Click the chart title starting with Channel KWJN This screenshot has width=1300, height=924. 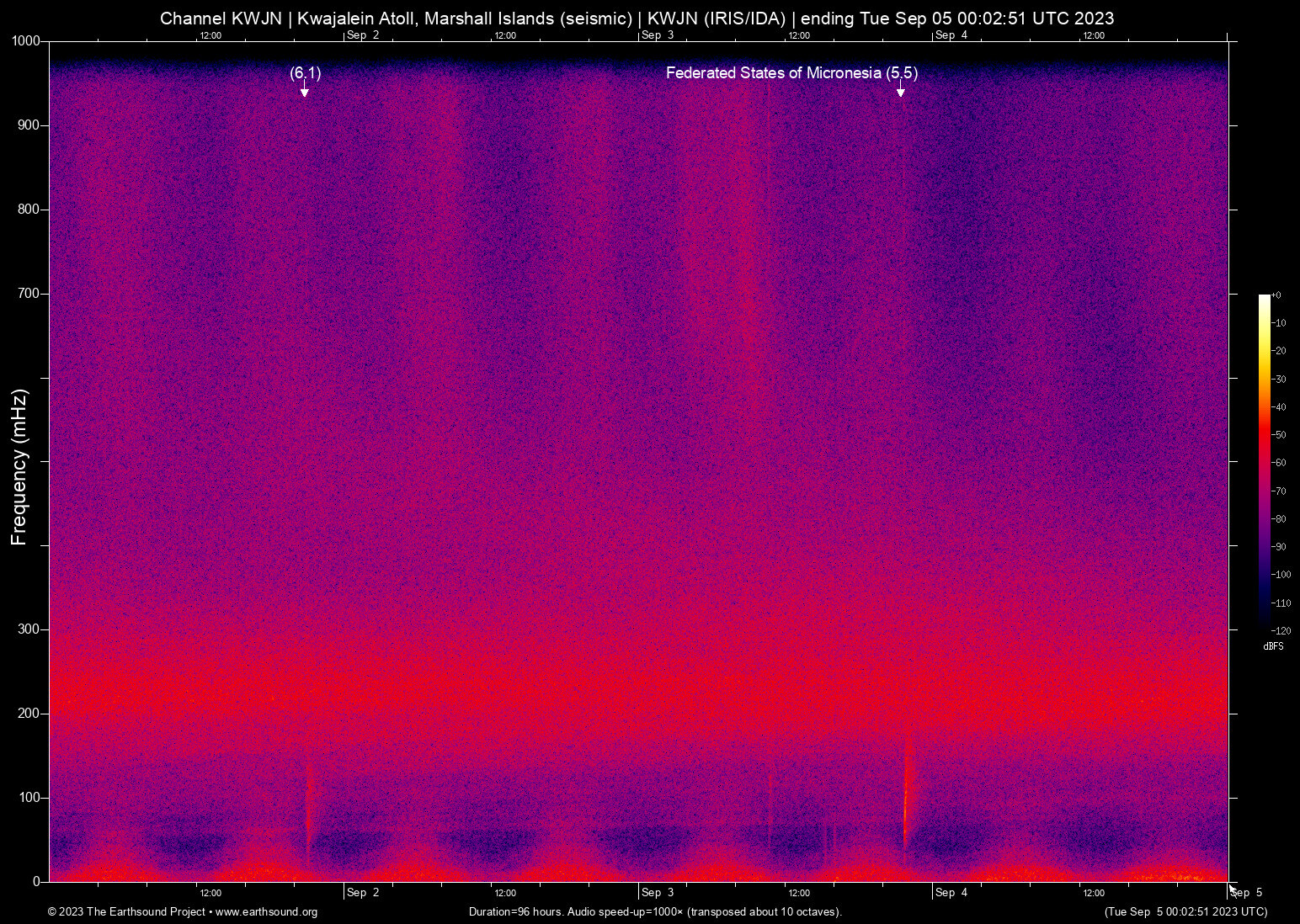point(637,19)
